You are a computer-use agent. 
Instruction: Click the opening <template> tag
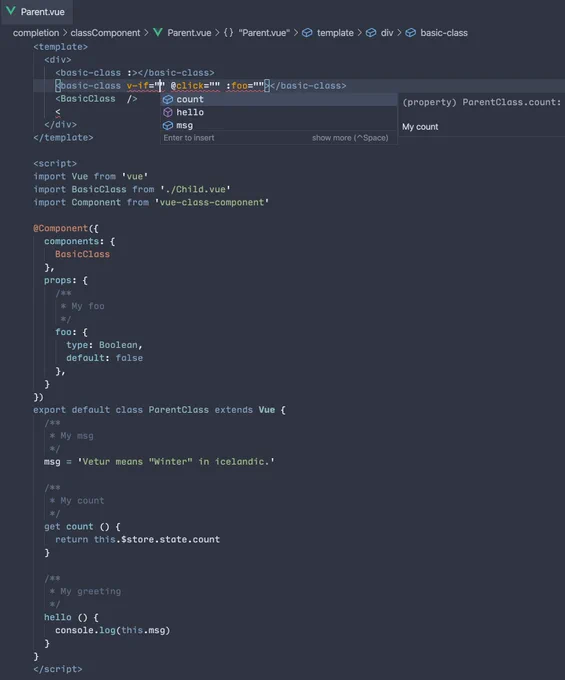61,47
